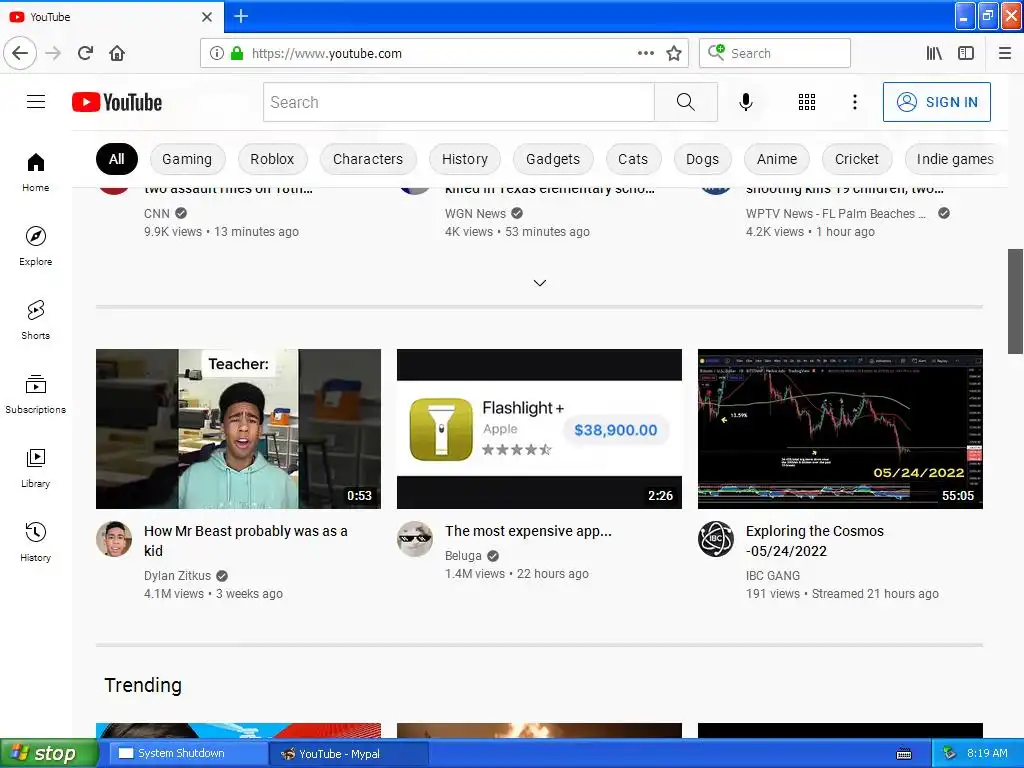Open Library in the sidebar

[x=36, y=468]
